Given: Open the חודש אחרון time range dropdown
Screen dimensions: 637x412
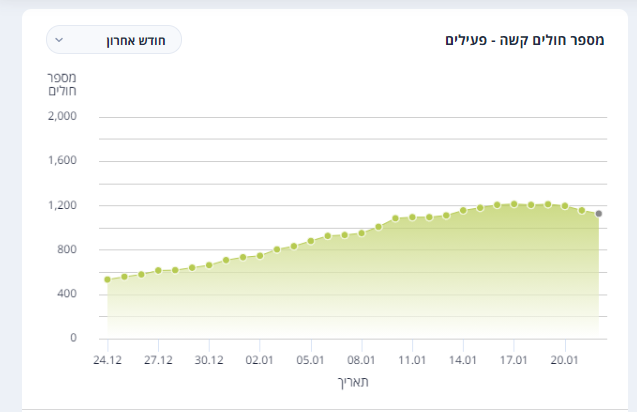Looking at the screenshot, I should [x=114, y=40].
